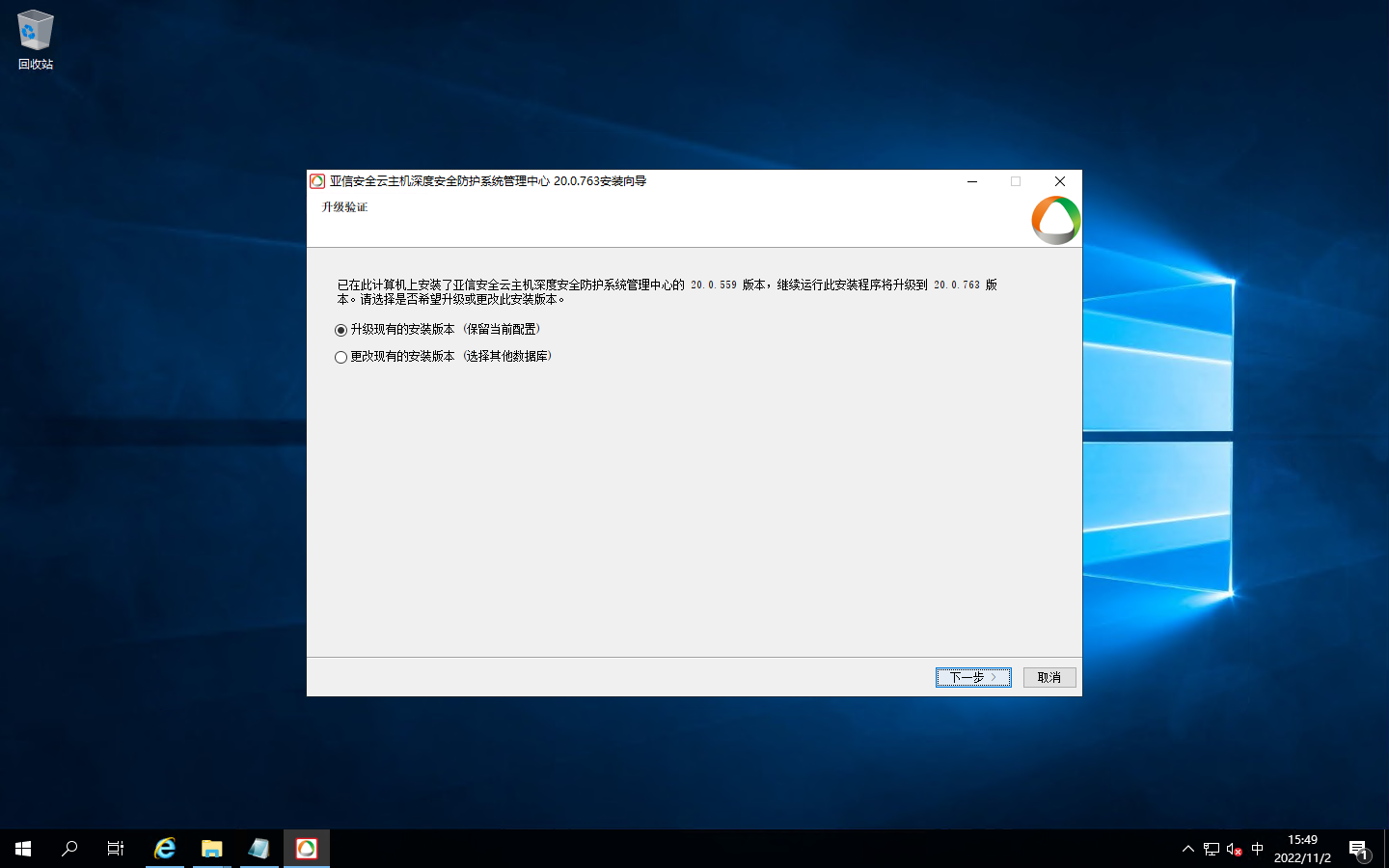
Task: Select 更改现有的安装版本 radio option
Action: point(340,357)
